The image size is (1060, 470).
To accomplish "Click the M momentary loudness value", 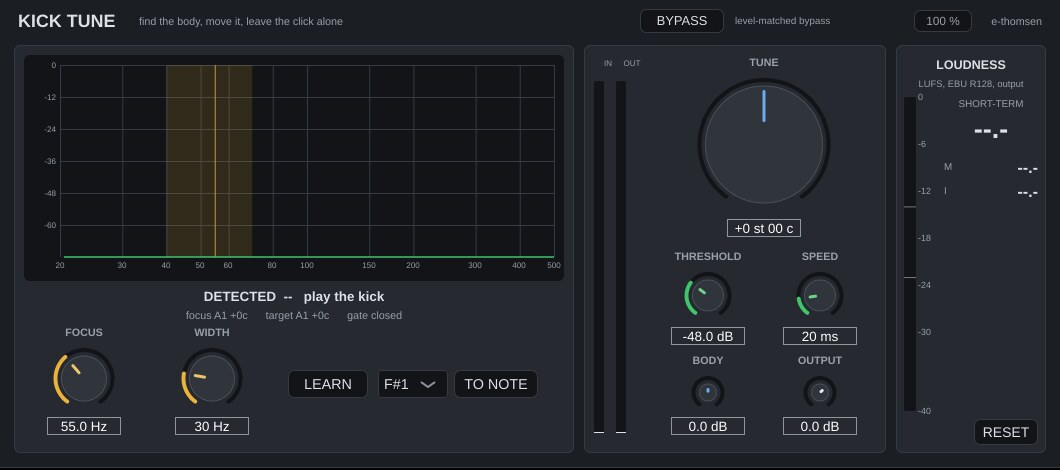I will click(x=1027, y=169).
